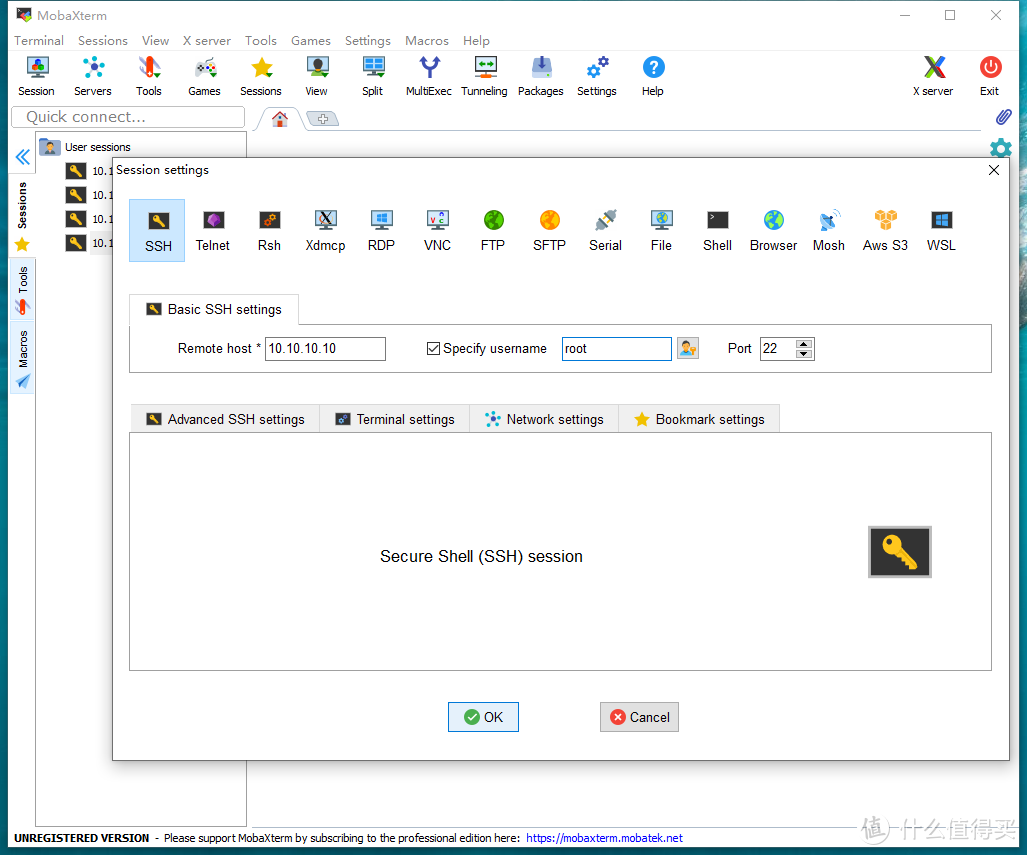Select the VNC session type
1027x855 pixels.
point(438,231)
